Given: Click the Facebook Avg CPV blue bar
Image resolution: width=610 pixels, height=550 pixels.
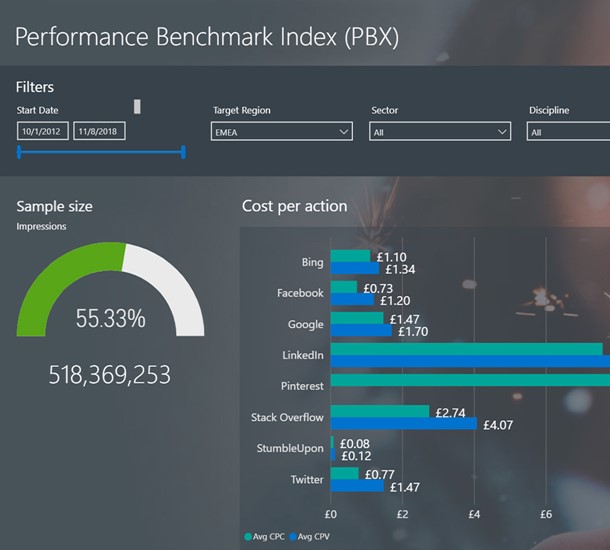Looking at the screenshot, I should pyautogui.click(x=352, y=300).
